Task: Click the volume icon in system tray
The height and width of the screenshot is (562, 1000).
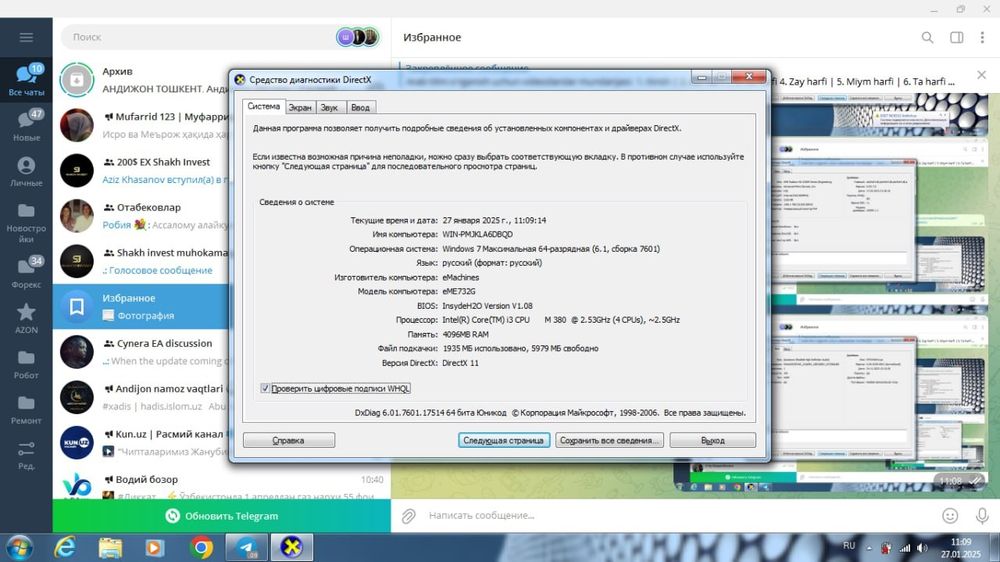Action: coord(922,547)
